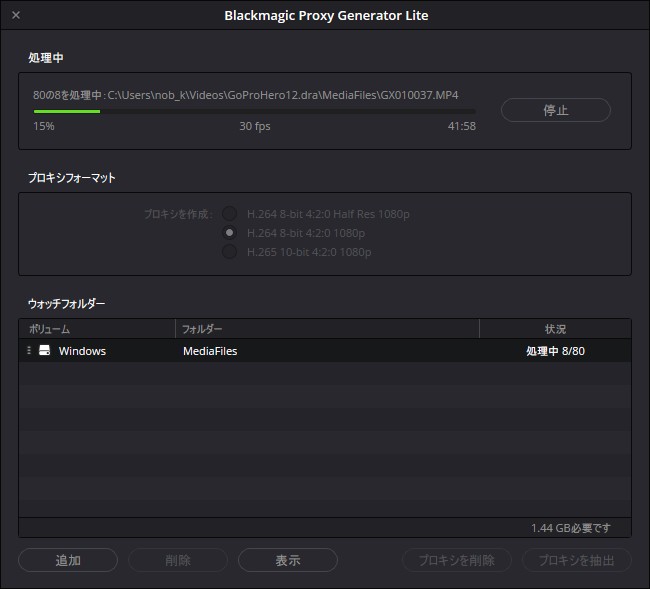Click the 処理中 8/80 status cell
The width and height of the screenshot is (650, 589).
coord(555,351)
